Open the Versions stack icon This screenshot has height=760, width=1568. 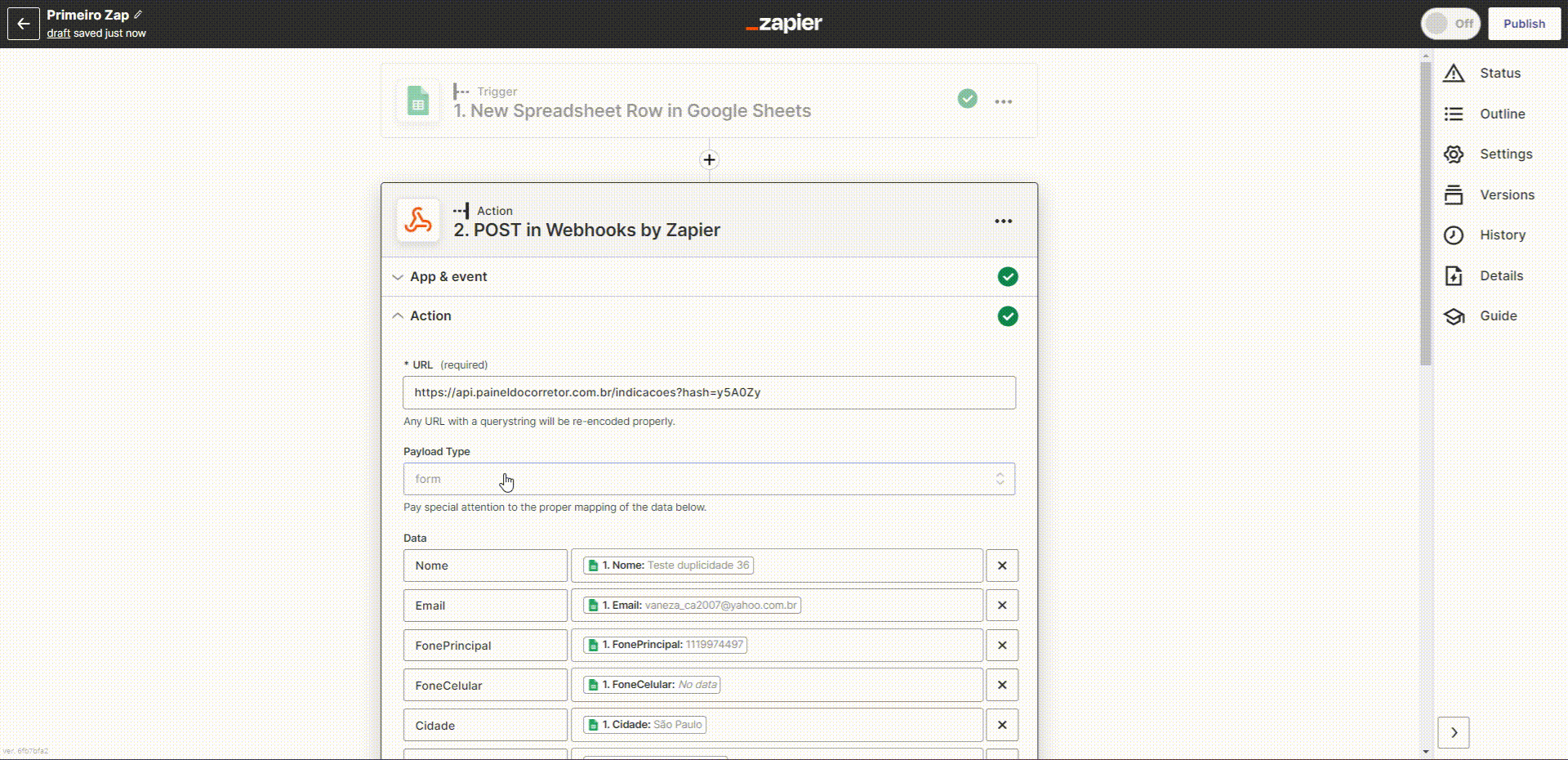(x=1454, y=194)
